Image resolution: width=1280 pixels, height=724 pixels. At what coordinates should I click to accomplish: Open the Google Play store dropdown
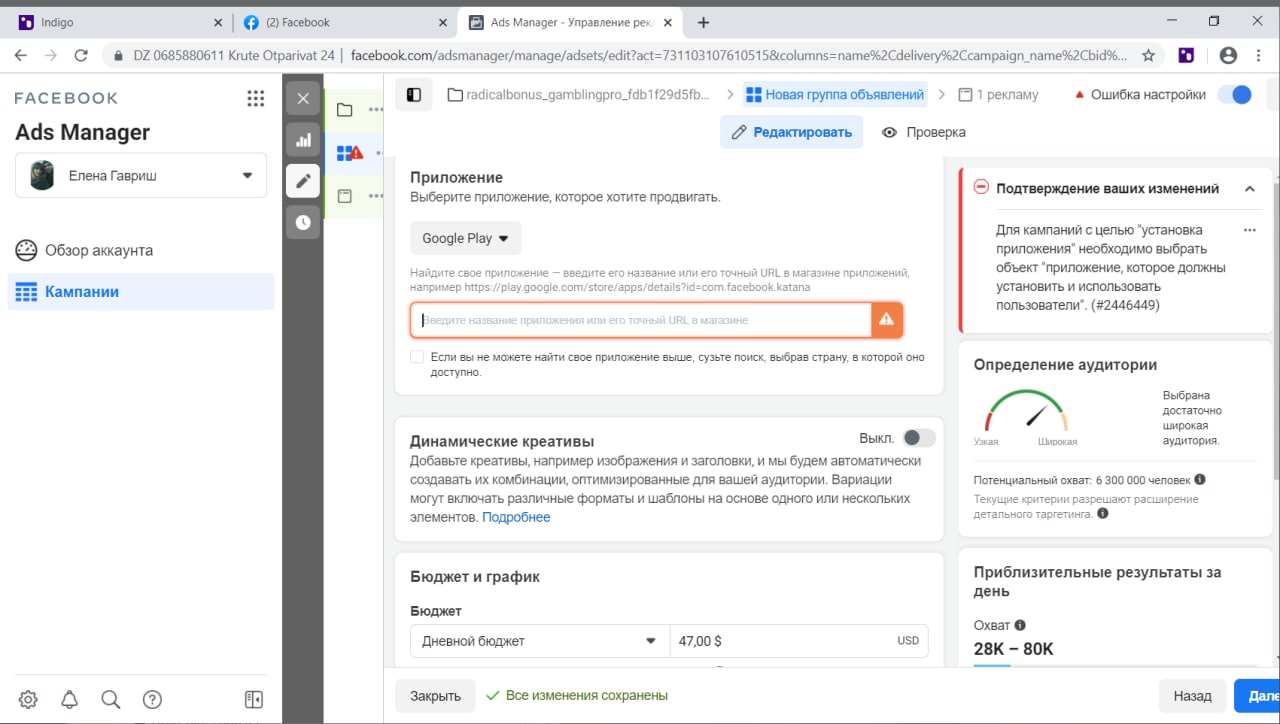point(465,238)
